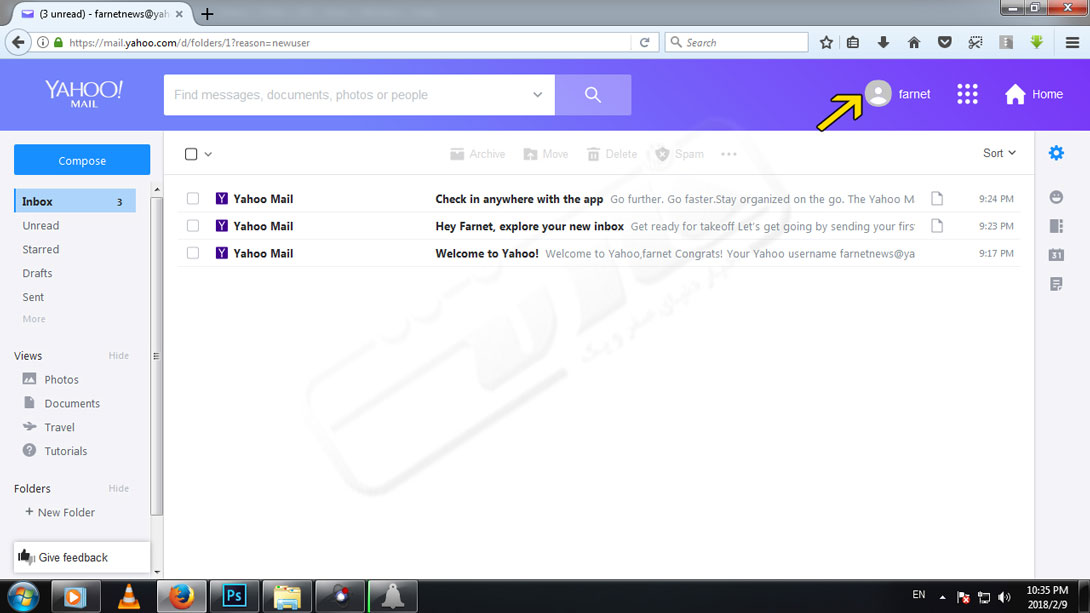The height and width of the screenshot is (613, 1090).
Task: Tick the select all messages checkbox
Action: tap(191, 154)
